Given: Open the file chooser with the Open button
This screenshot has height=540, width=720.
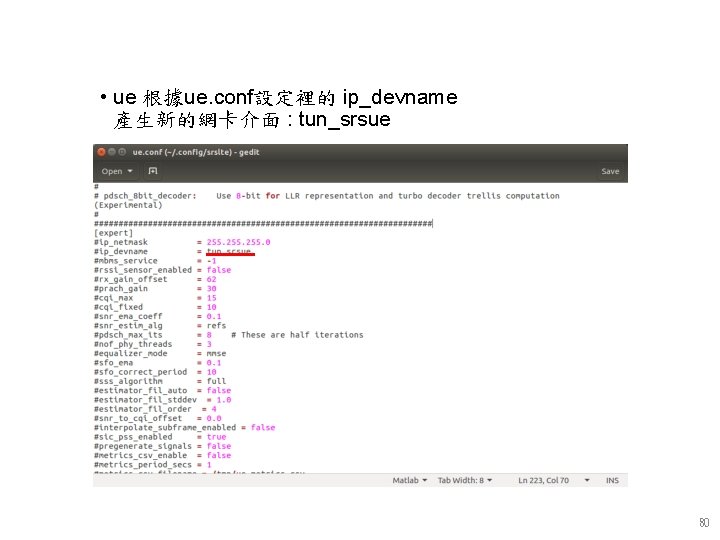Looking at the screenshot, I should [x=112, y=171].
